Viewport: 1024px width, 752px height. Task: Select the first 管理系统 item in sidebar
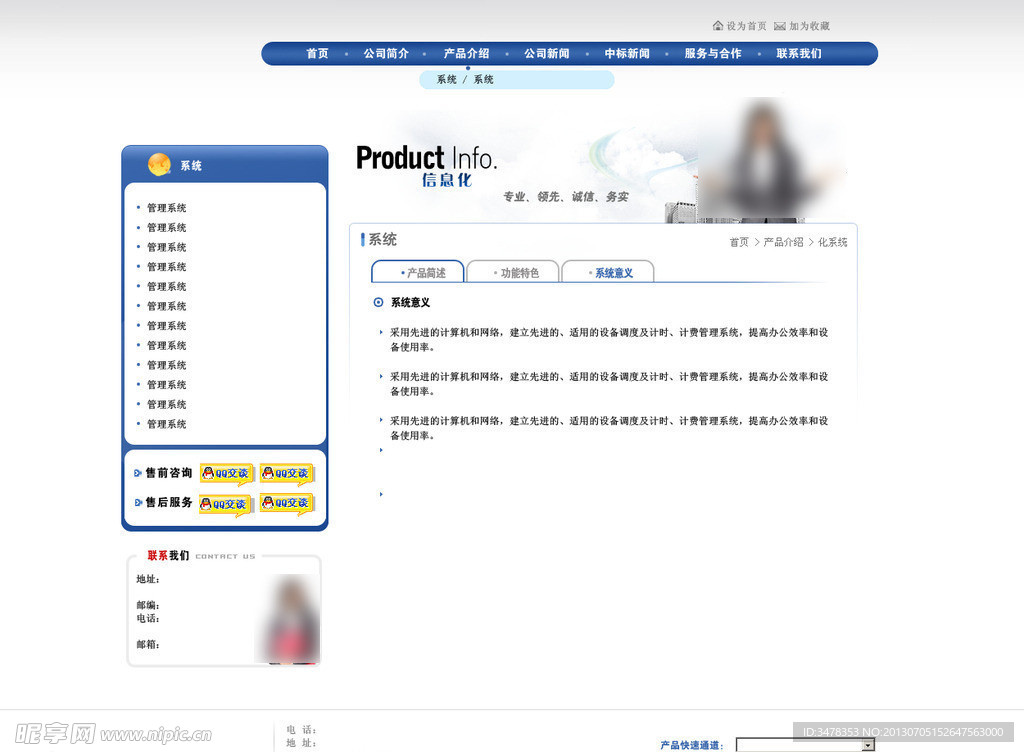(165, 208)
